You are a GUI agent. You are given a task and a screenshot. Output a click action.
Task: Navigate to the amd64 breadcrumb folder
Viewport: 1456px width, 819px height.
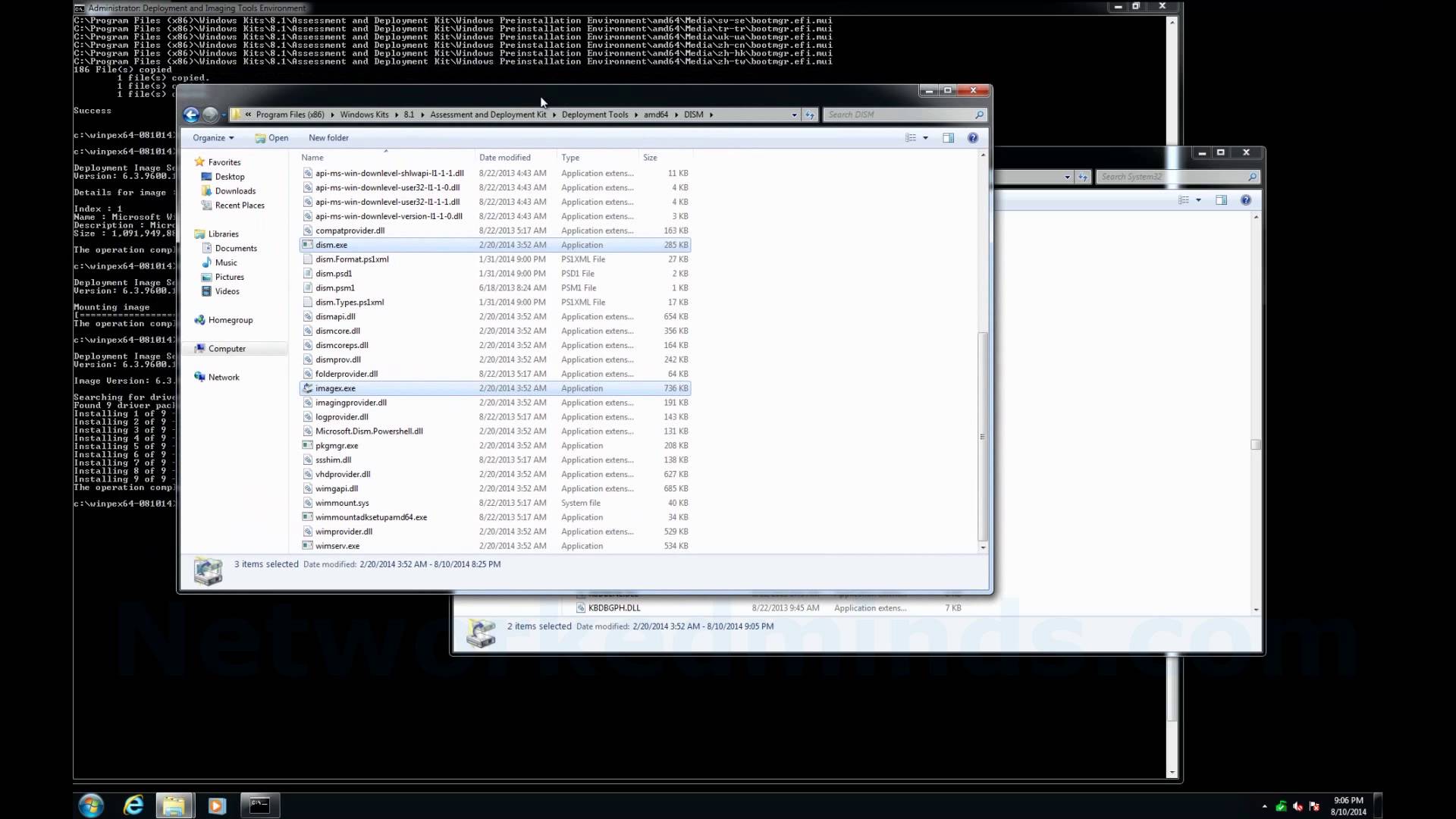tap(656, 115)
